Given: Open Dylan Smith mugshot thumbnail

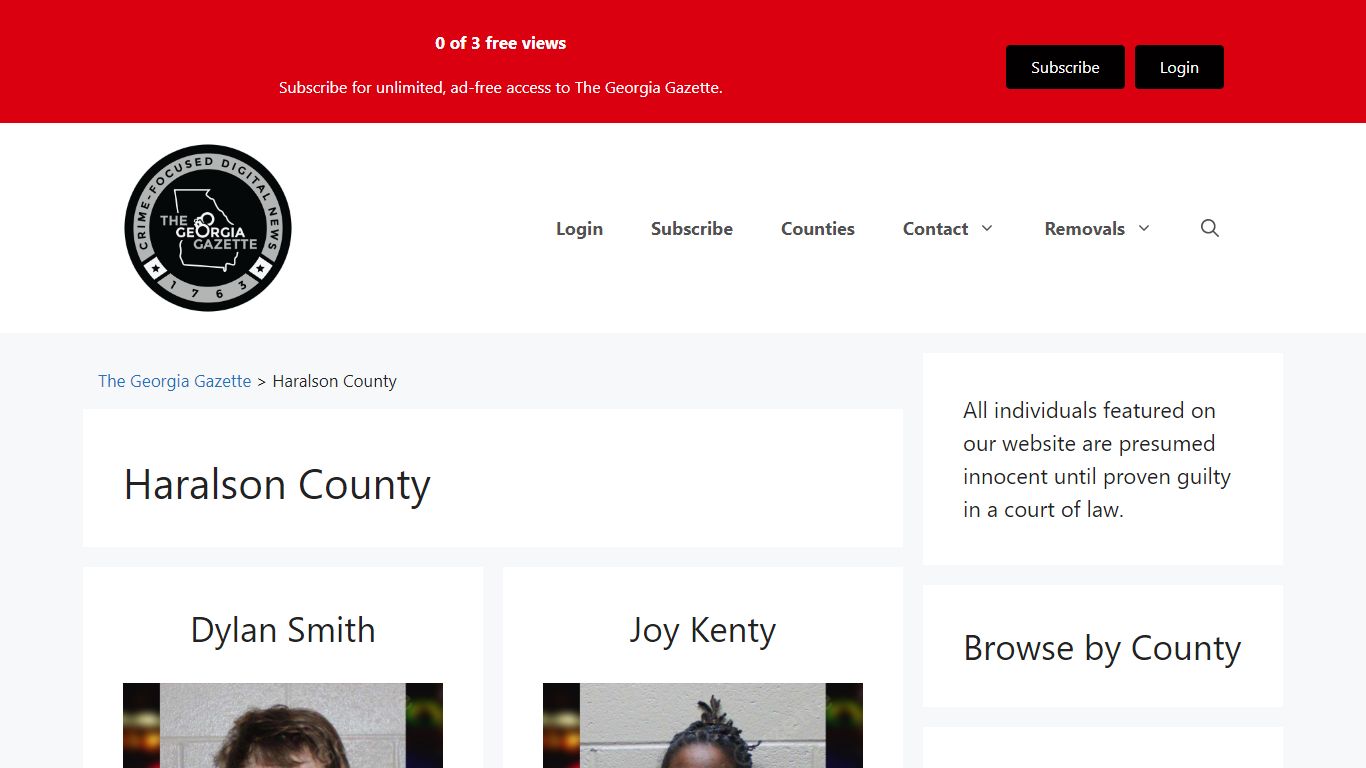Looking at the screenshot, I should [x=283, y=725].
